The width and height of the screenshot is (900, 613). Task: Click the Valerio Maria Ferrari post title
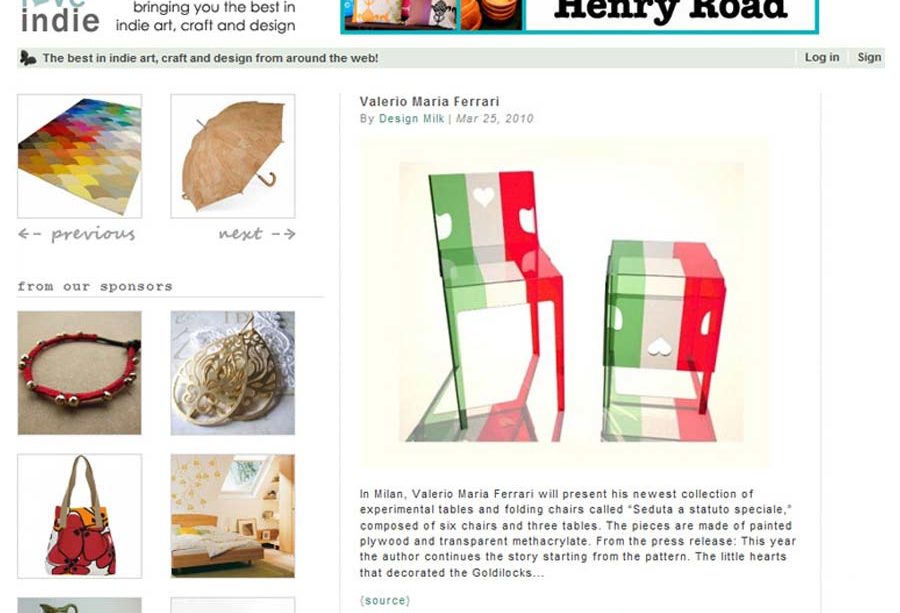(429, 102)
